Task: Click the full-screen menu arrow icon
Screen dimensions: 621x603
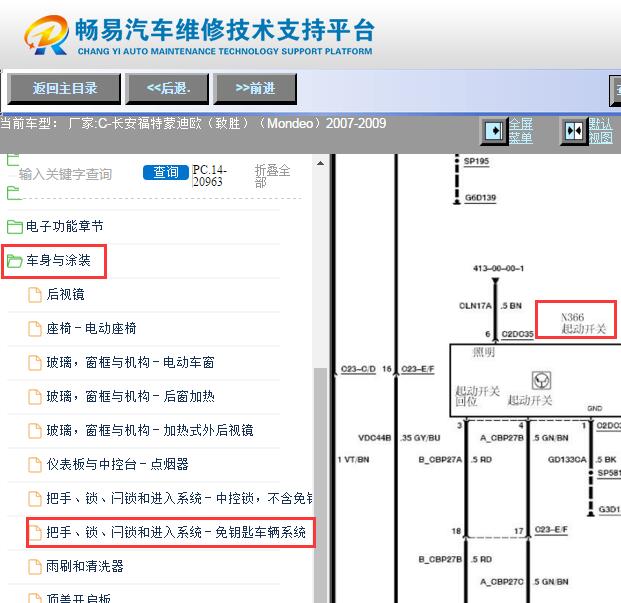Action: click(493, 130)
